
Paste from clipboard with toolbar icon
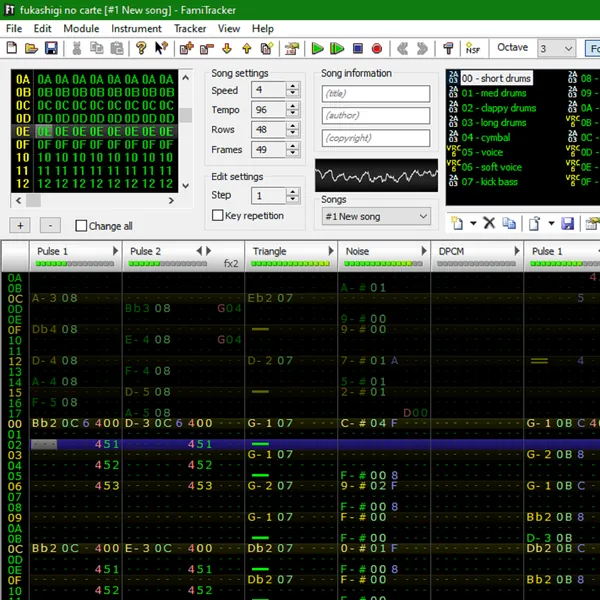point(117,48)
